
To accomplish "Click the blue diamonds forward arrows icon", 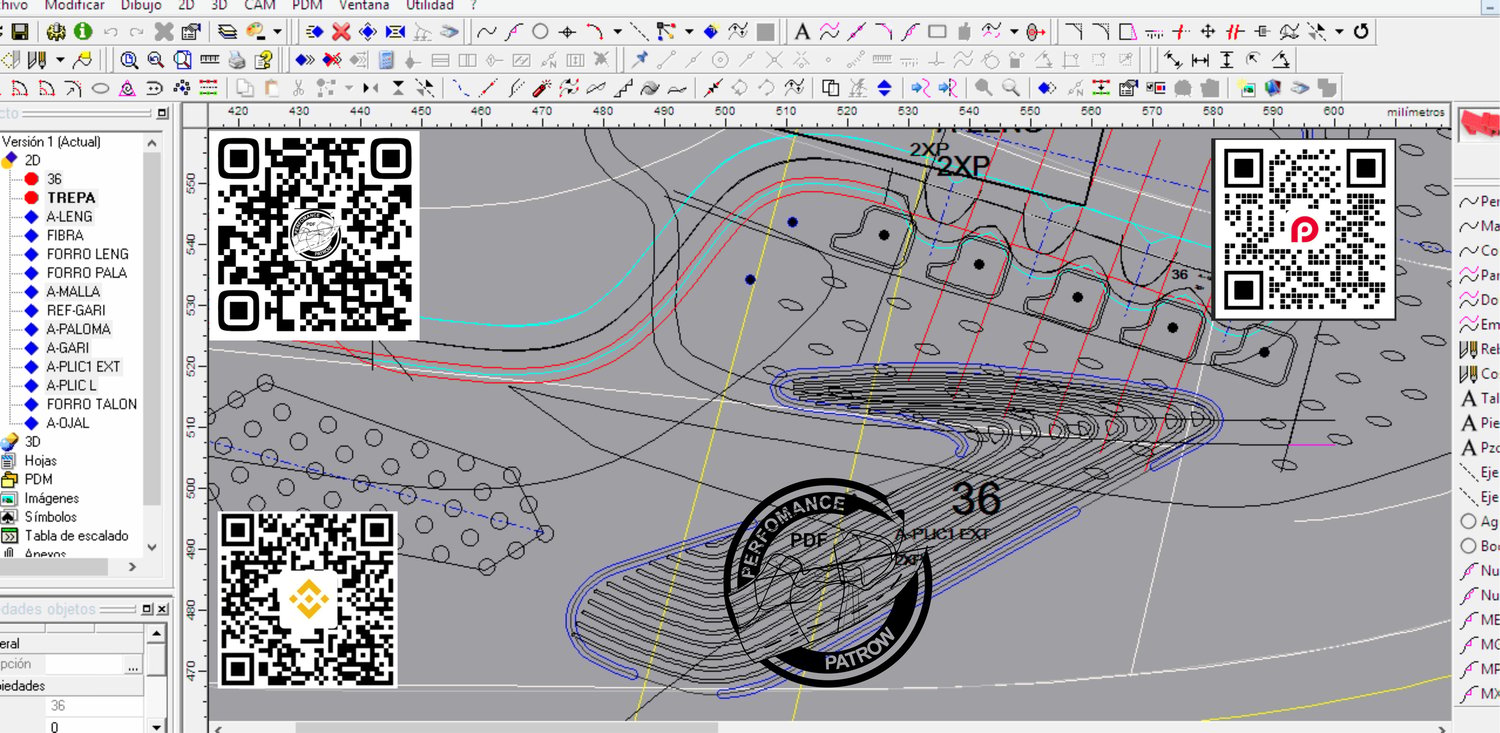I will click(x=306, y=60).
